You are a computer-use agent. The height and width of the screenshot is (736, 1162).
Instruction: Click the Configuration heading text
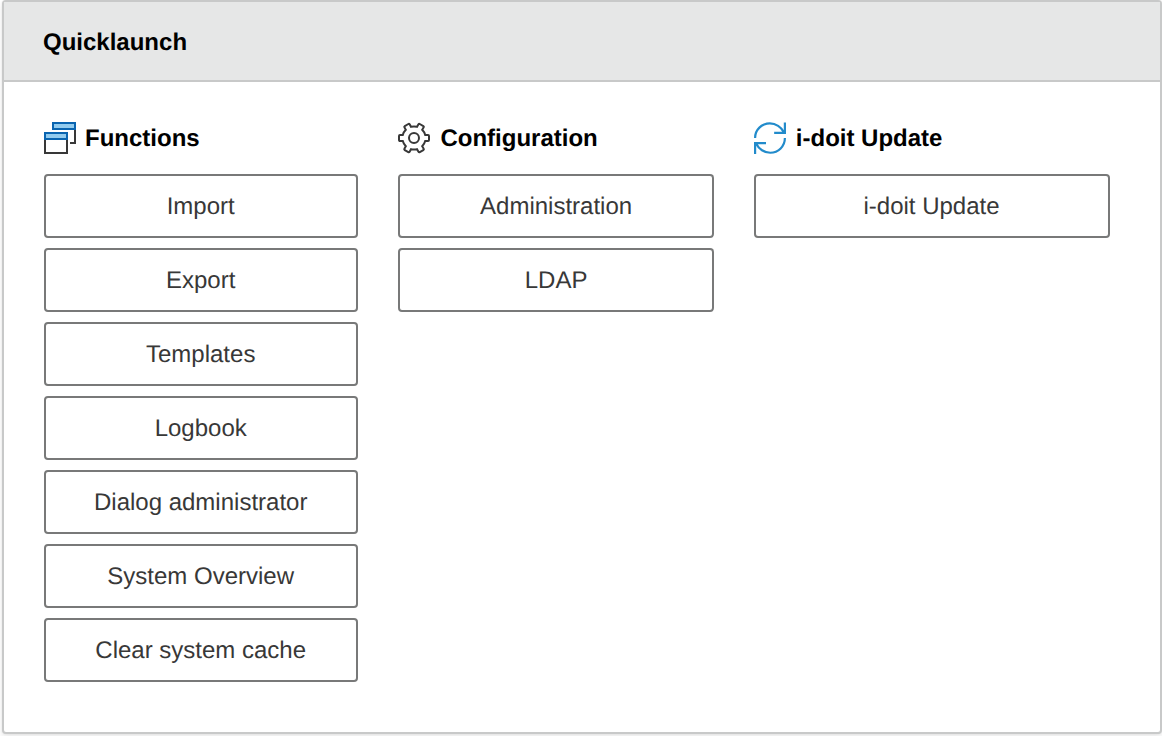coord(519,138)
